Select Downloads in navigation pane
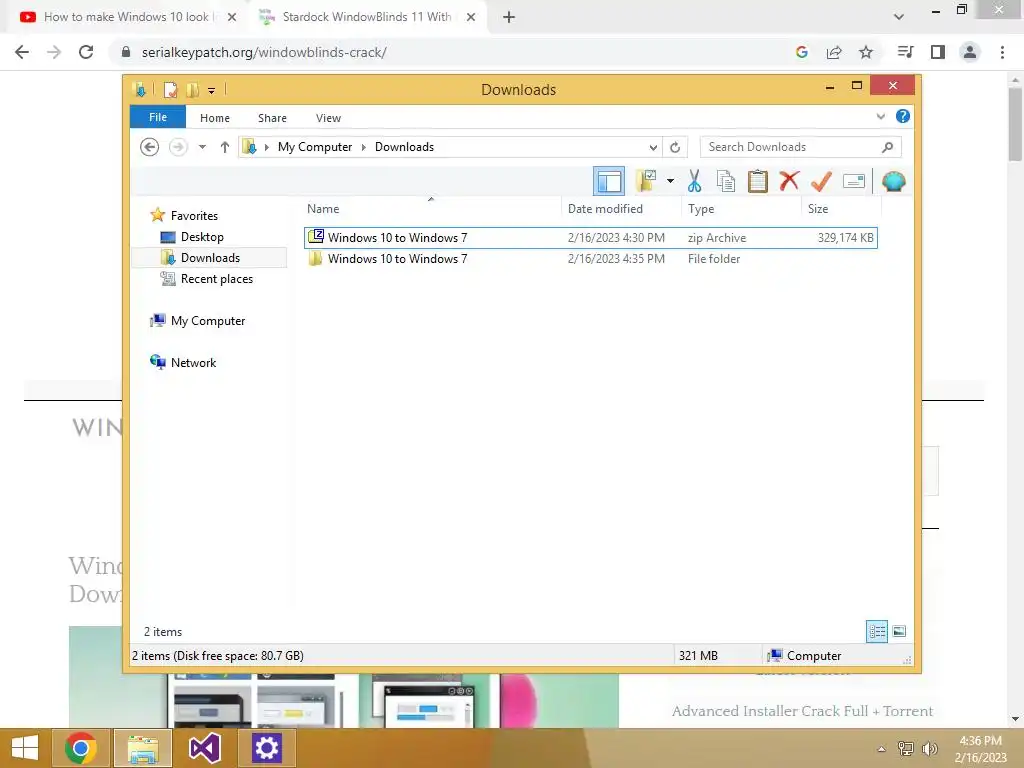This screenshot has width=1024, height=768. coord(210,257)
